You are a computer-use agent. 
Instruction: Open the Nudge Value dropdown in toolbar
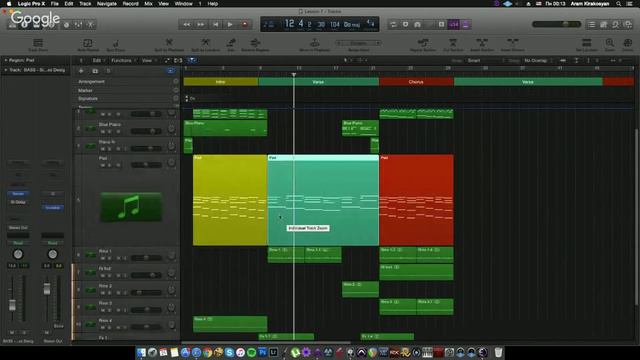(x=359, y=43)
